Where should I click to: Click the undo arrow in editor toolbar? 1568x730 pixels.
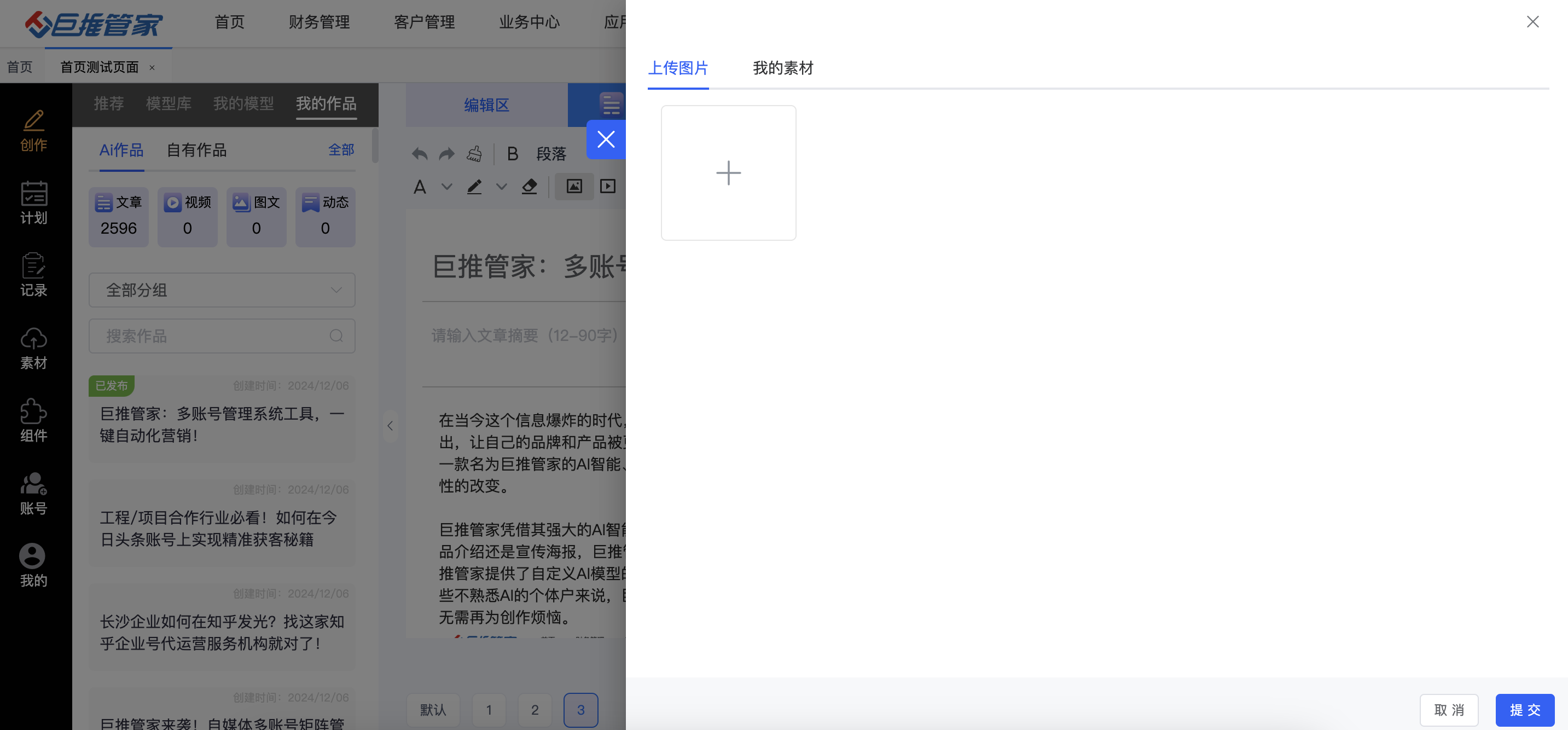[x=420, y=153]
